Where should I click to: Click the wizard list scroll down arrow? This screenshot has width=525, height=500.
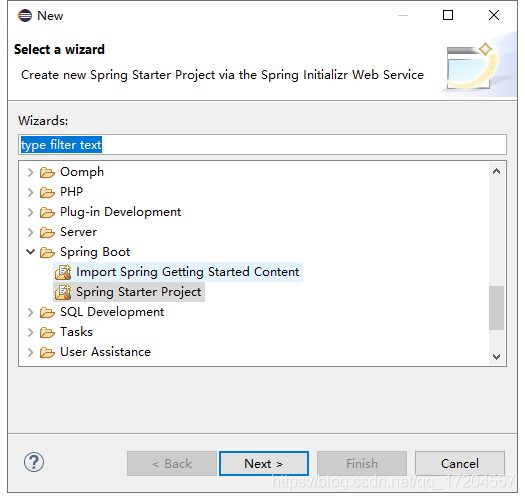[497, 357]
